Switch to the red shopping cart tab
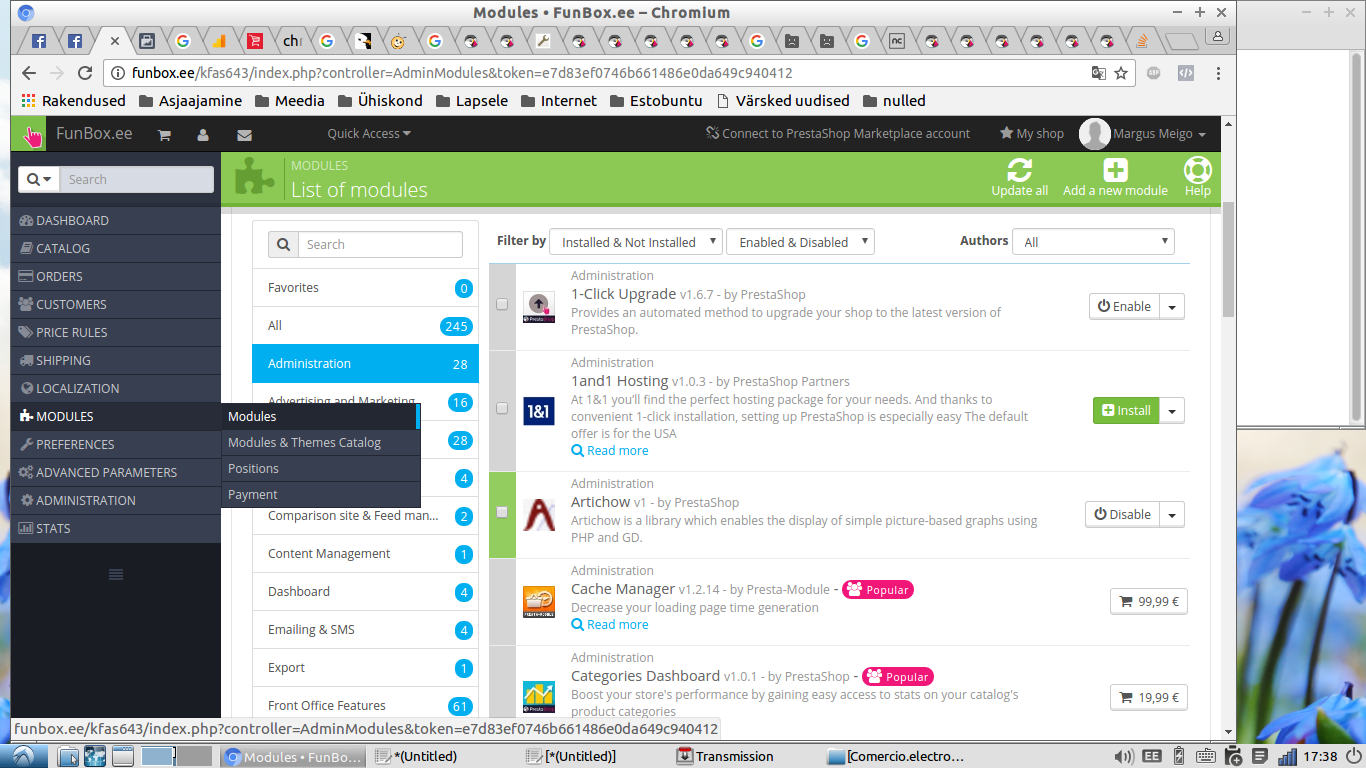 pos(255,41)
